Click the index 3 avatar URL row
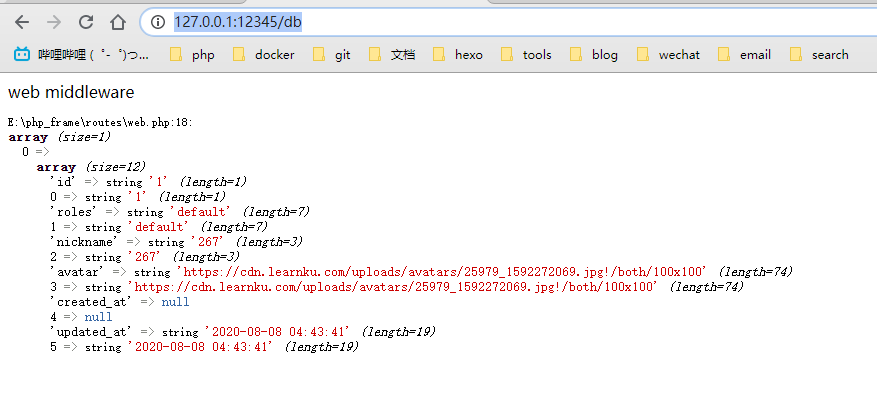Image resolution: width=877 pixels, height=413 pixels. 397,287
